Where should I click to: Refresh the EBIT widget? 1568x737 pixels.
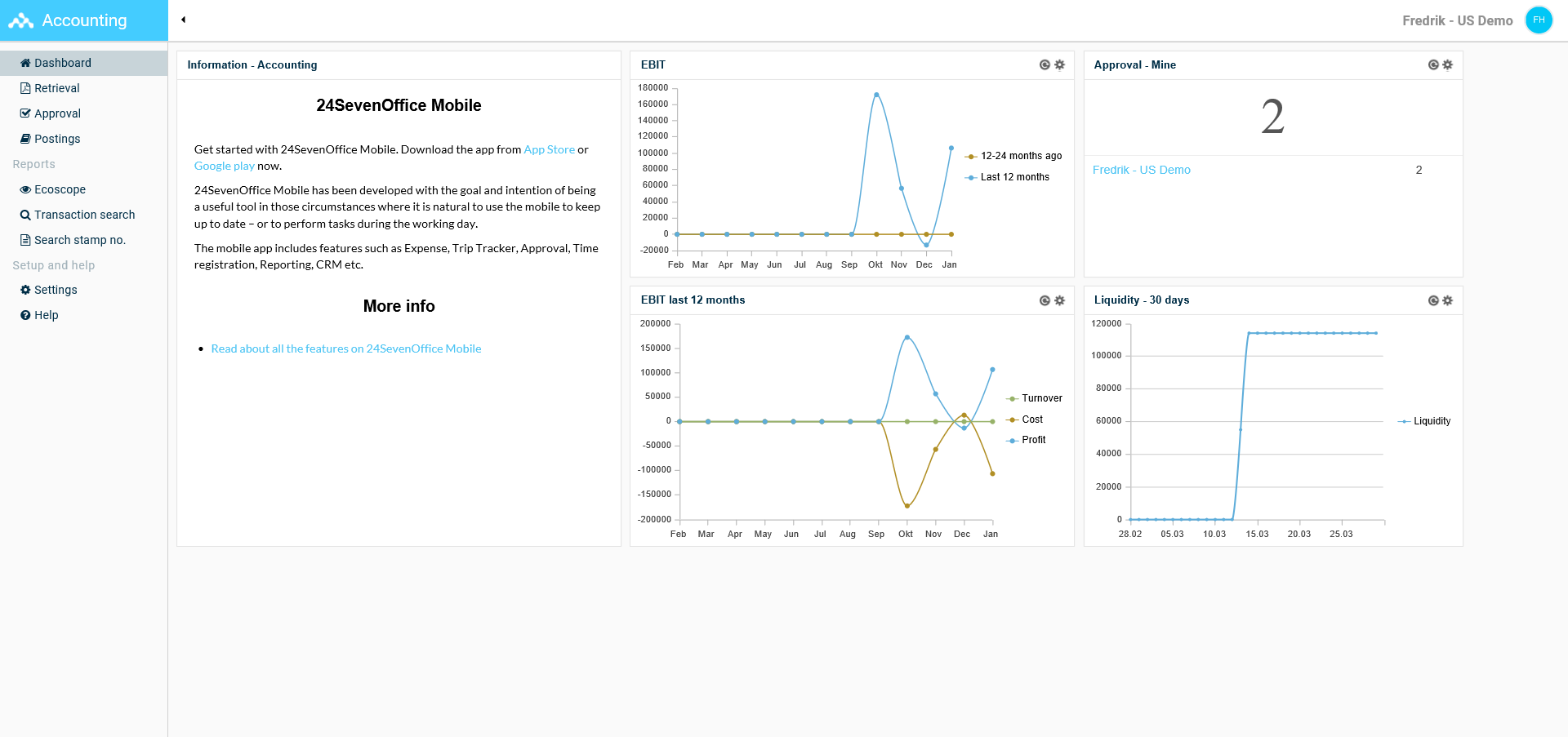click(1045, 64)
